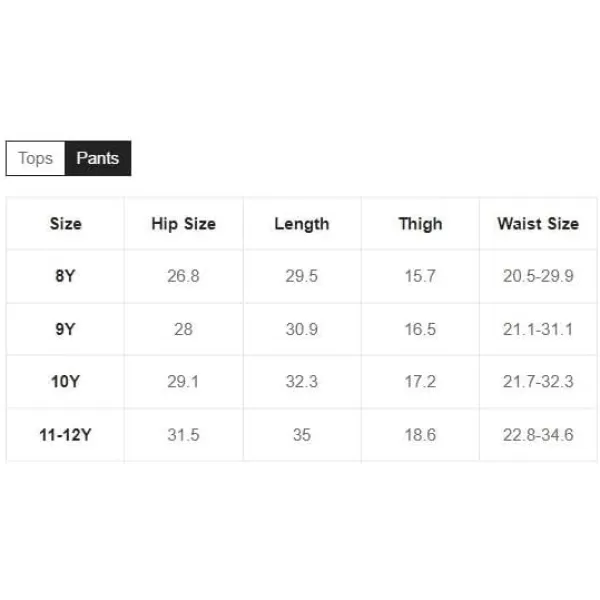The image size is (600, 600).
Task: Click hip size value 26.8
Action: pyautogui.click(x=183, y=276)
